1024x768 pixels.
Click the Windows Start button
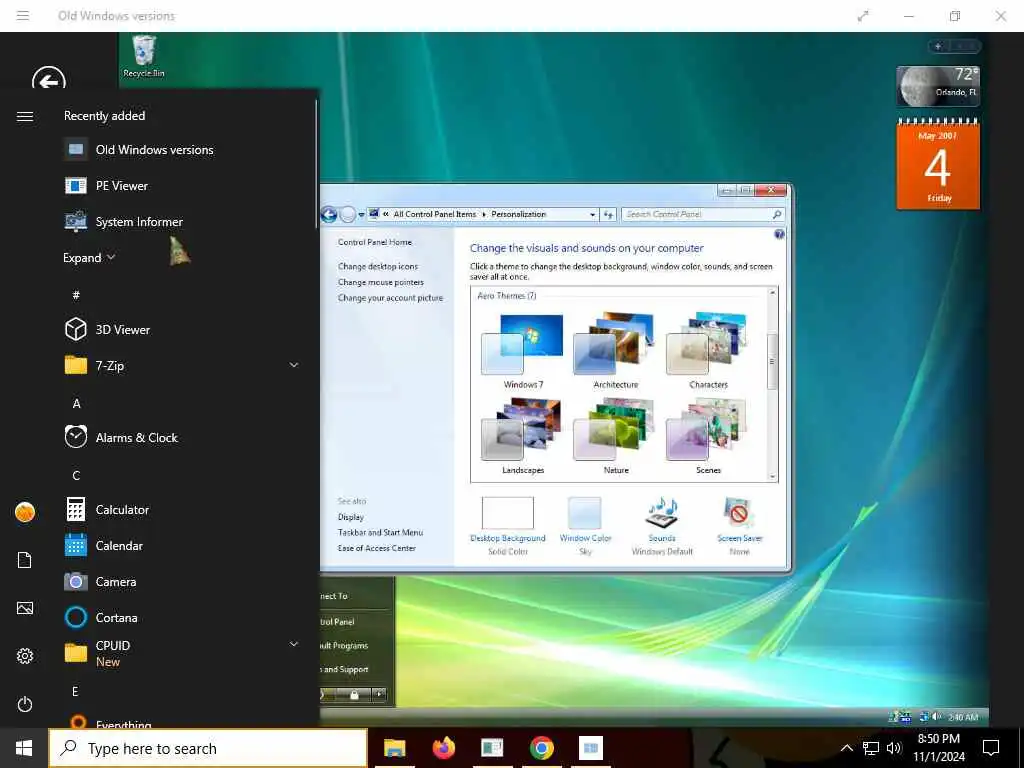point(24,748)
